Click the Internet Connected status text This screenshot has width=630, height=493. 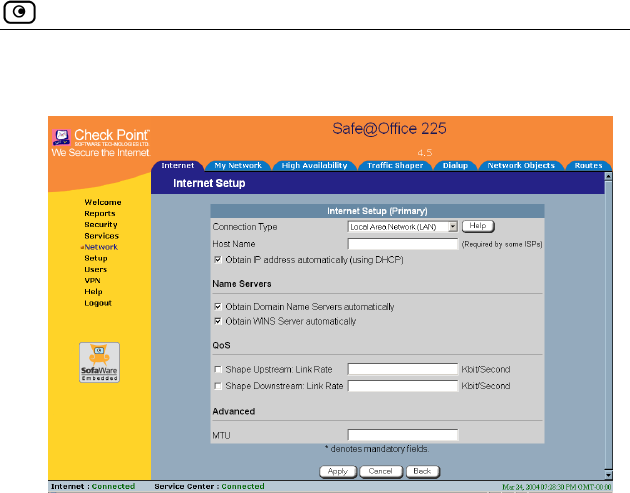[x=93, y=487]
